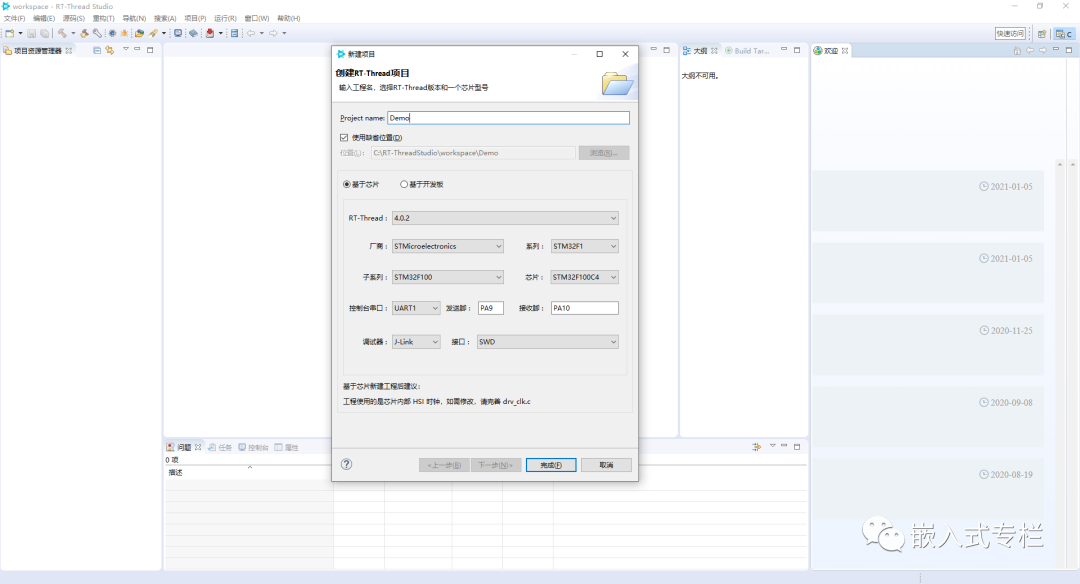Image resolution: width=1080 pixels, height=584 pixels.
Task: Click the blue monitor terminal icon
Action: click(178, 33)
